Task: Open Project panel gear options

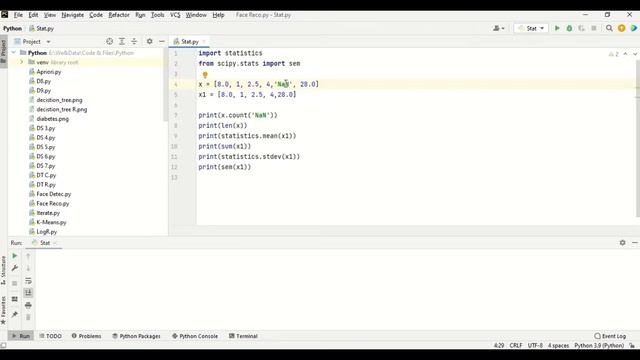Action: coord(149,41)
